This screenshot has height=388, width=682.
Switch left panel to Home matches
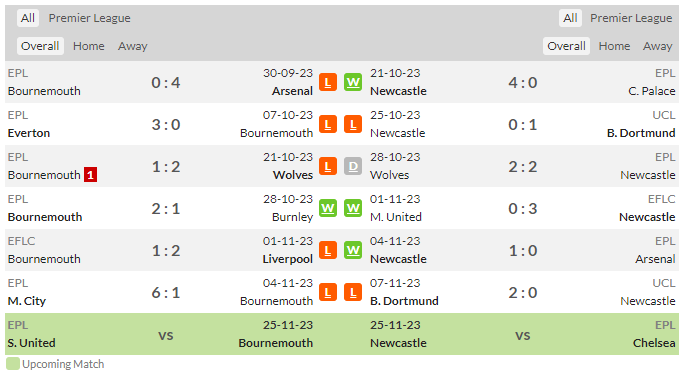[x=89, y=46]
